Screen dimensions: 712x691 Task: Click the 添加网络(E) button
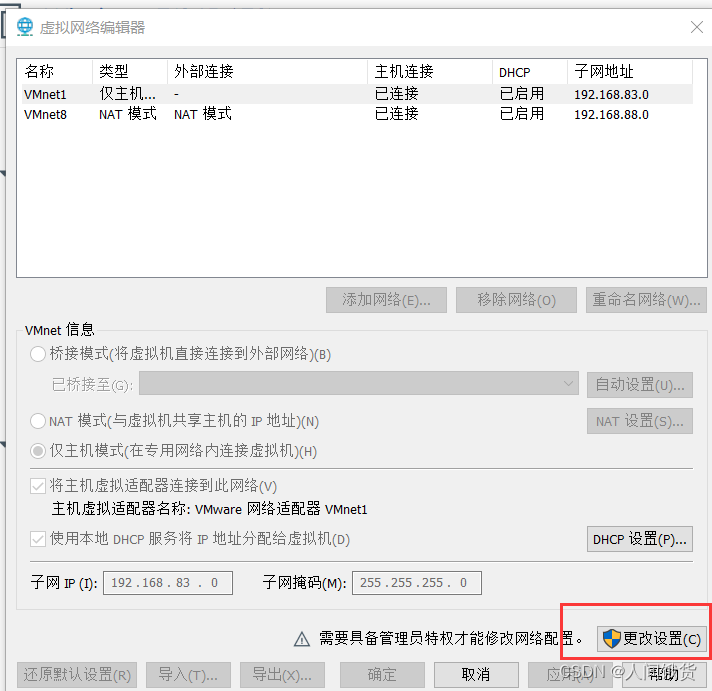pos(386,300)
